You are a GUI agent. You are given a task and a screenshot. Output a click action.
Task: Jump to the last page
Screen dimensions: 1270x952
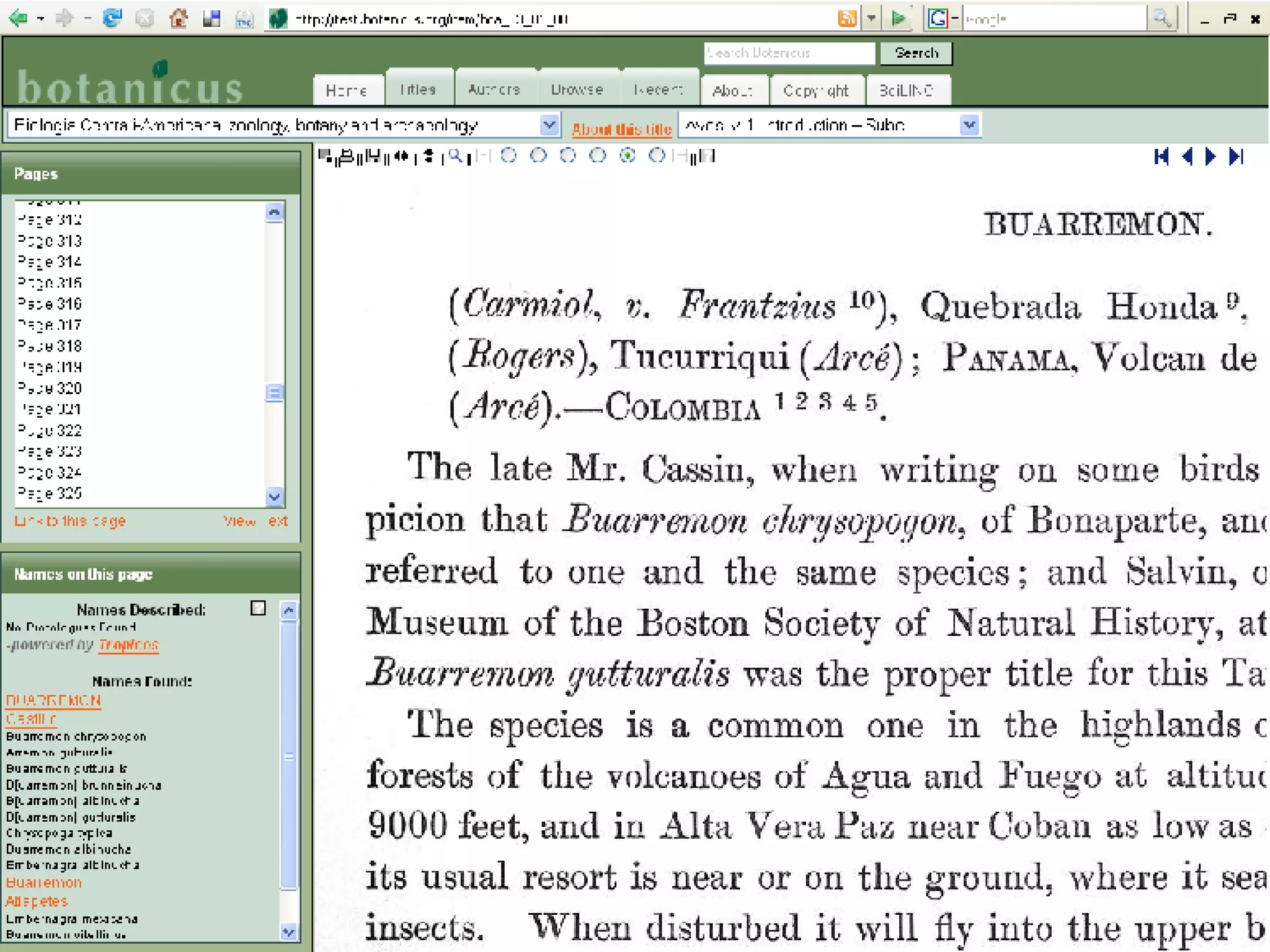1237,156
